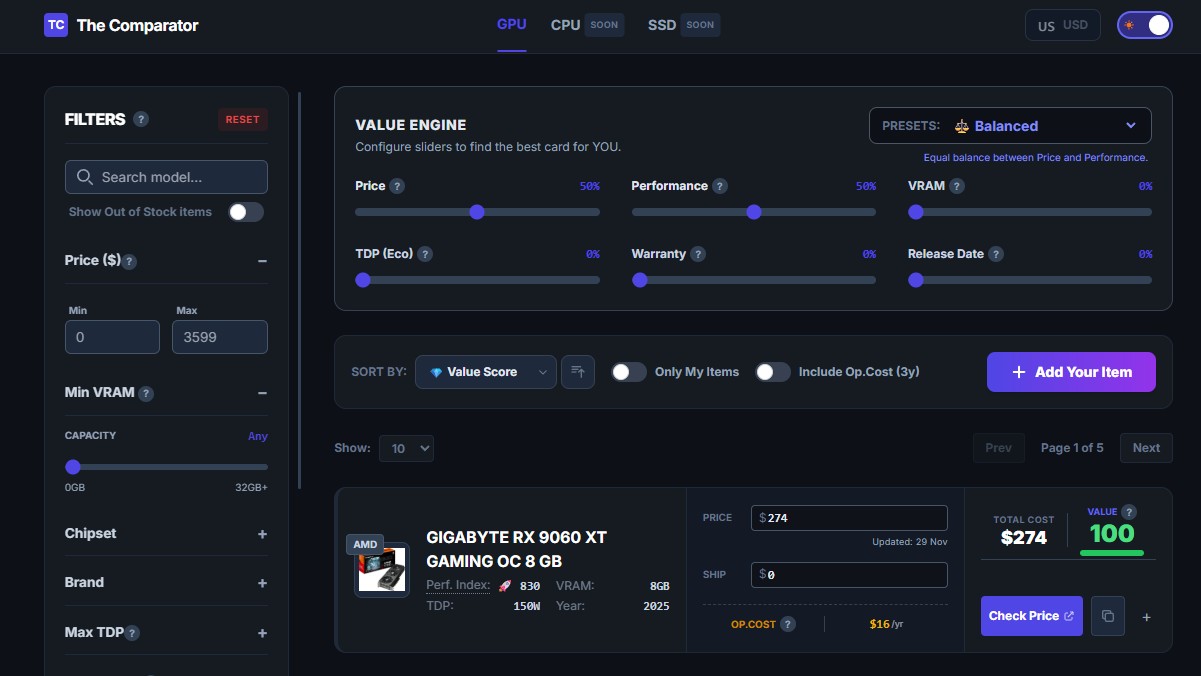1201x676 pixels.
Task: Click the Gigabyte RX 9060 XT thumbnail
Action: coord(382,570)
